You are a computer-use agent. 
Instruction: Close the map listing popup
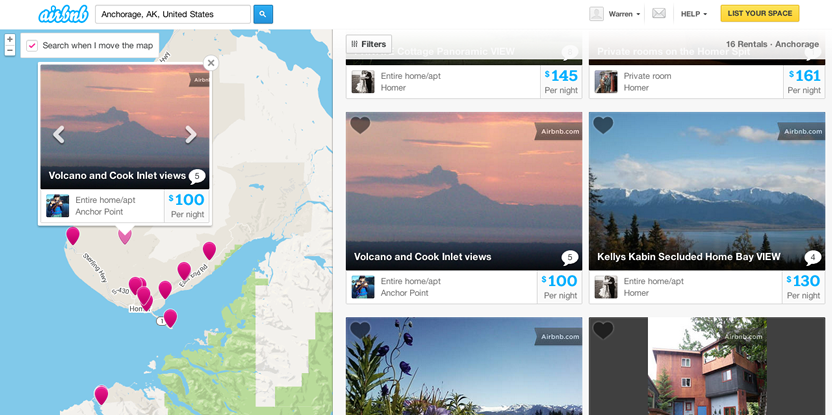[x=211, y=63]
